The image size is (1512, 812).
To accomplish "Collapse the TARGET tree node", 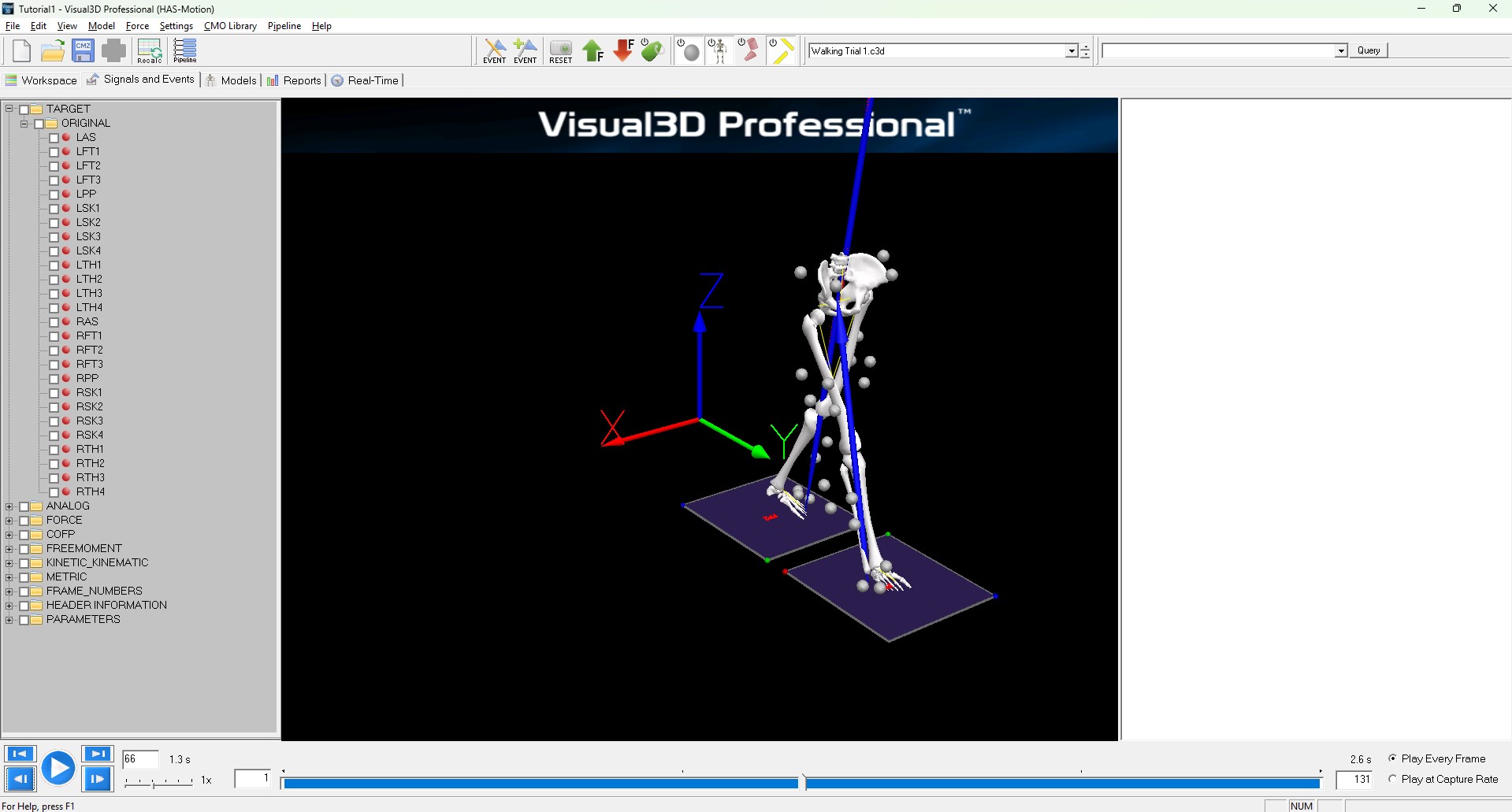I will (9, 109).
